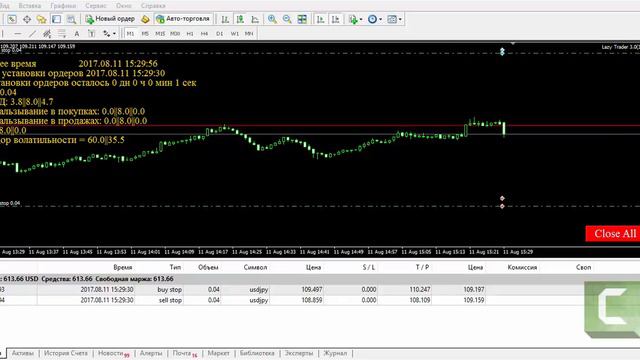The image size is (640, 360).
Task: Open the Вставка menu
Action: (x=29, y=6)
